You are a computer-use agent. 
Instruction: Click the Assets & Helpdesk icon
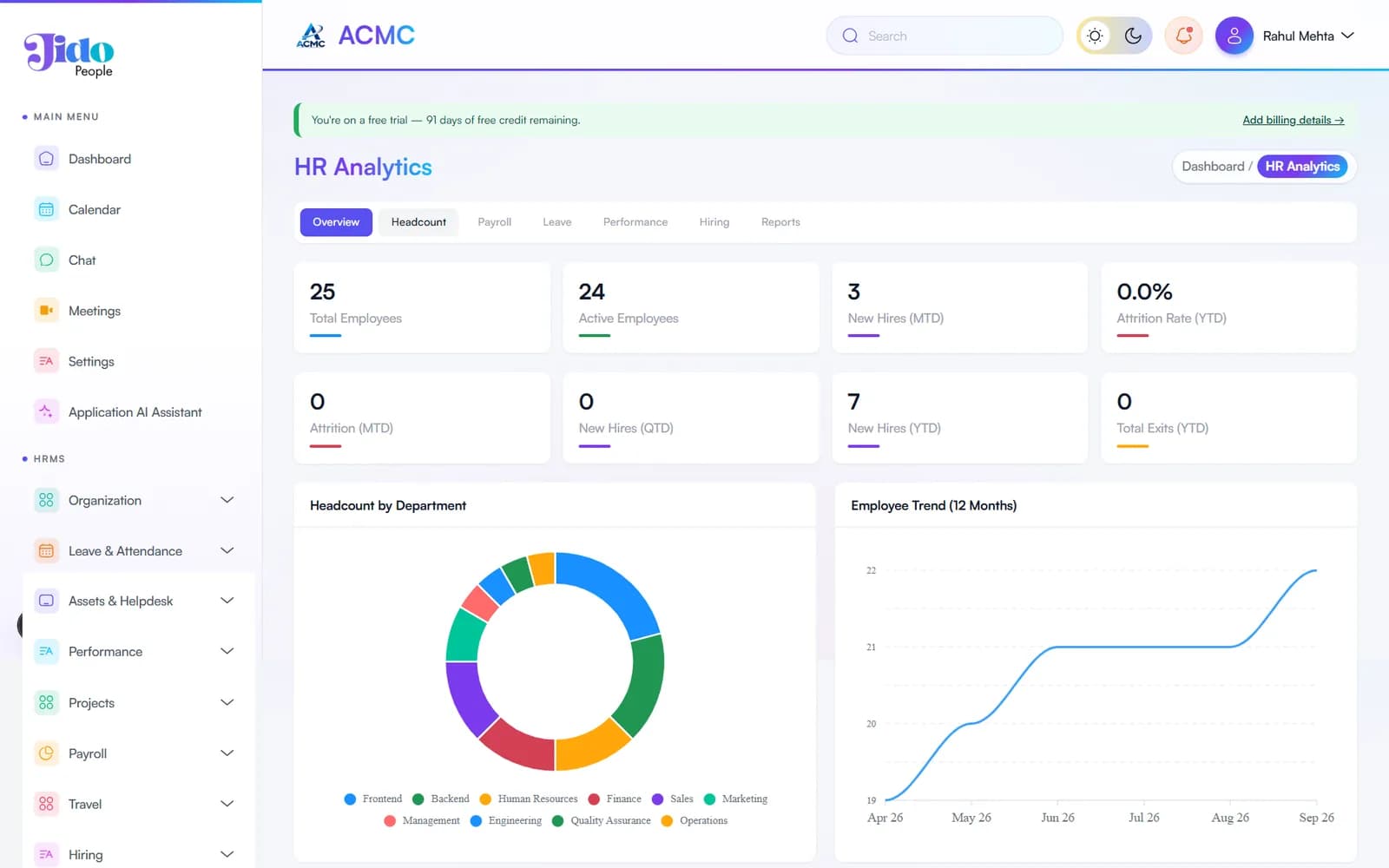point(46,601)
